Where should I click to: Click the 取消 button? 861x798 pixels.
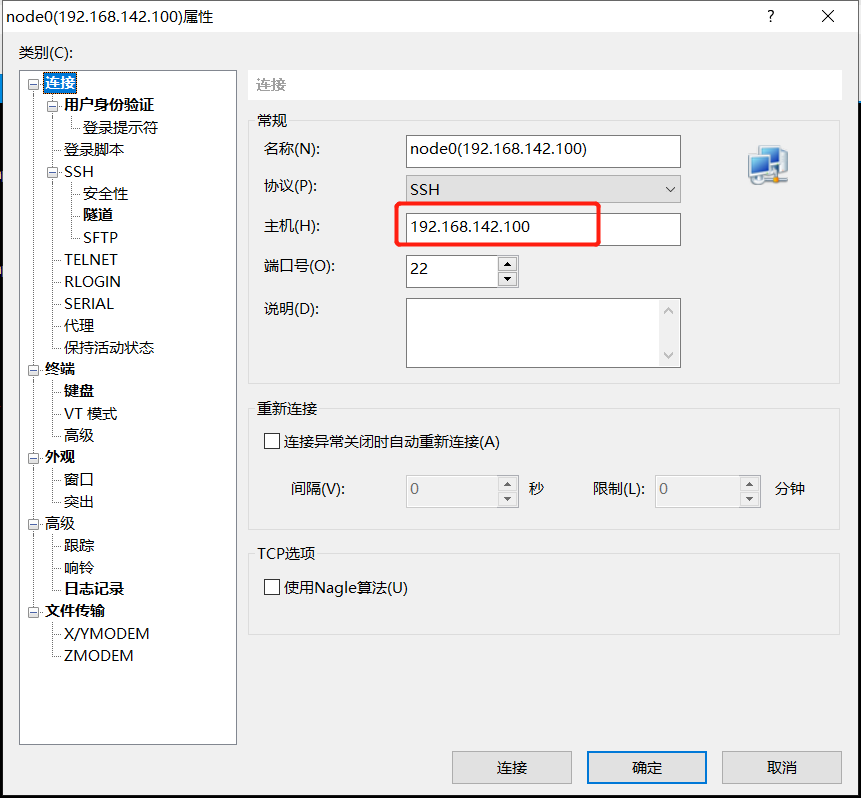[781, 767]
